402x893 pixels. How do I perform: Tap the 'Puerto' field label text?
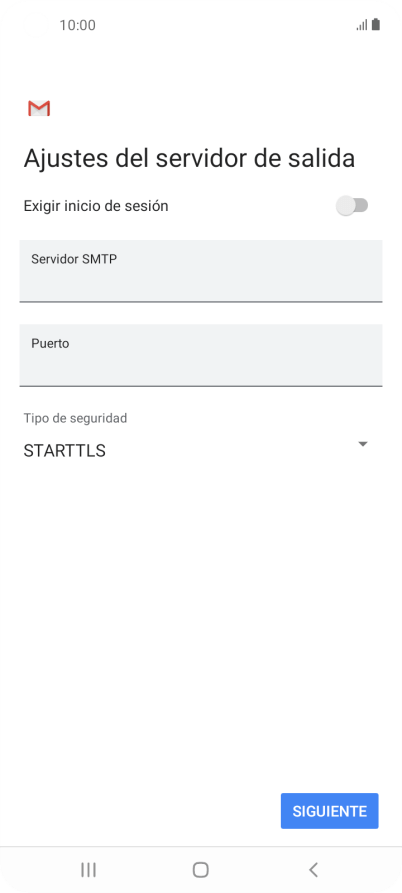point(50,343)
